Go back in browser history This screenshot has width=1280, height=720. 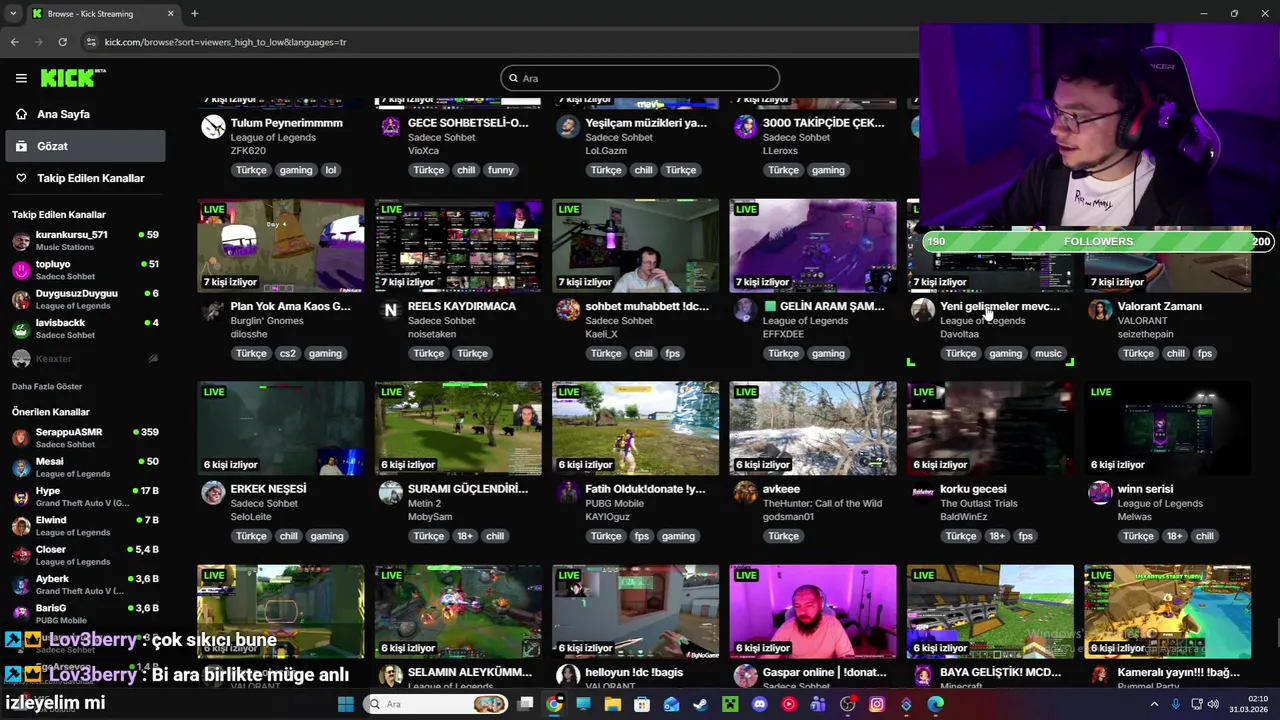tap(14, 42)
